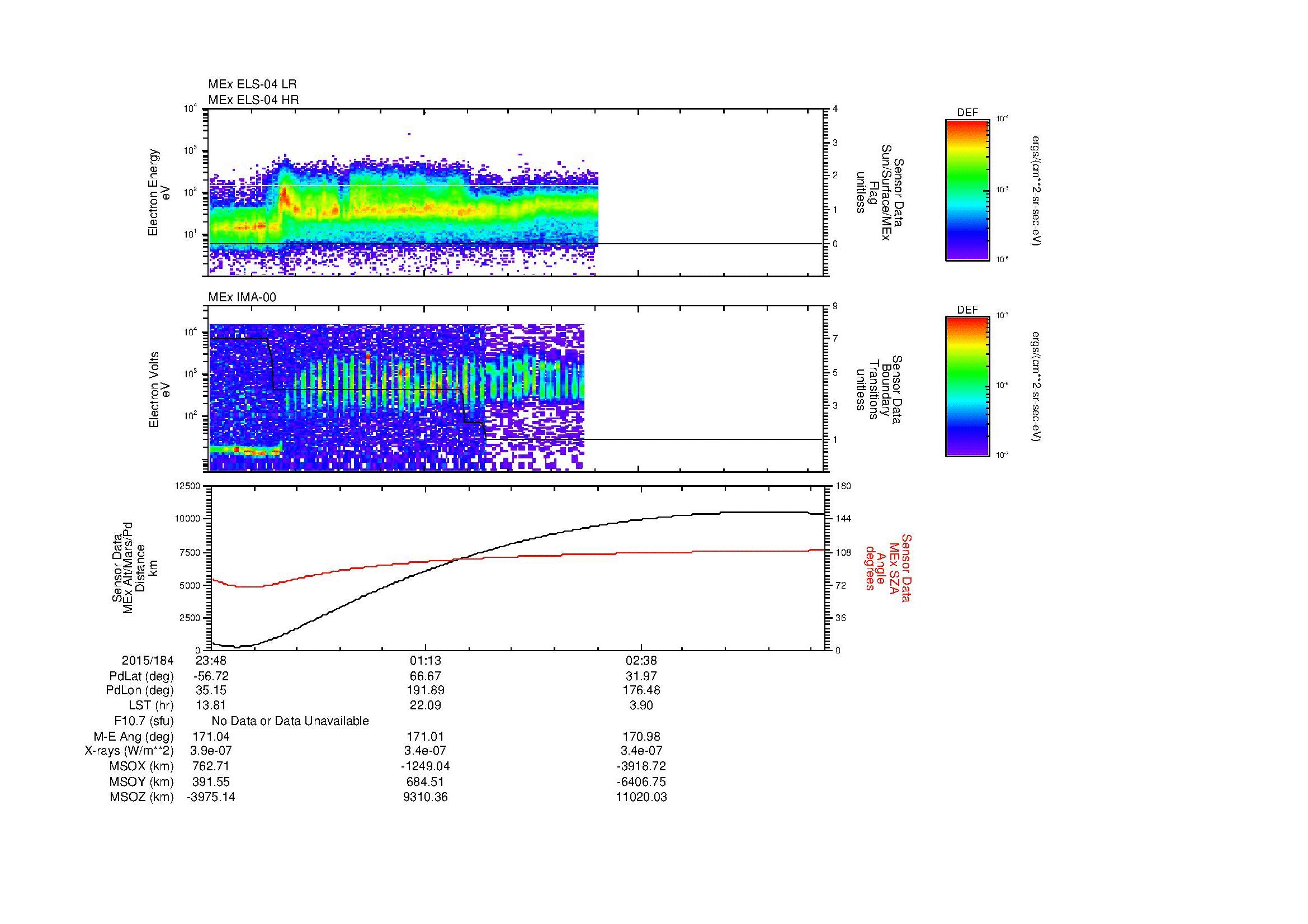Click the M-E Ang value 171.04
1308x924 pixels.
pos(211,736)
